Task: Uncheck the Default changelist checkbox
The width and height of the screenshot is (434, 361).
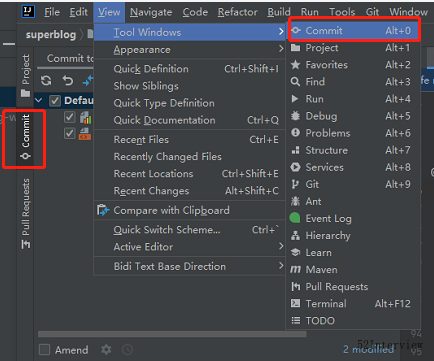Action: coord(55,100)
